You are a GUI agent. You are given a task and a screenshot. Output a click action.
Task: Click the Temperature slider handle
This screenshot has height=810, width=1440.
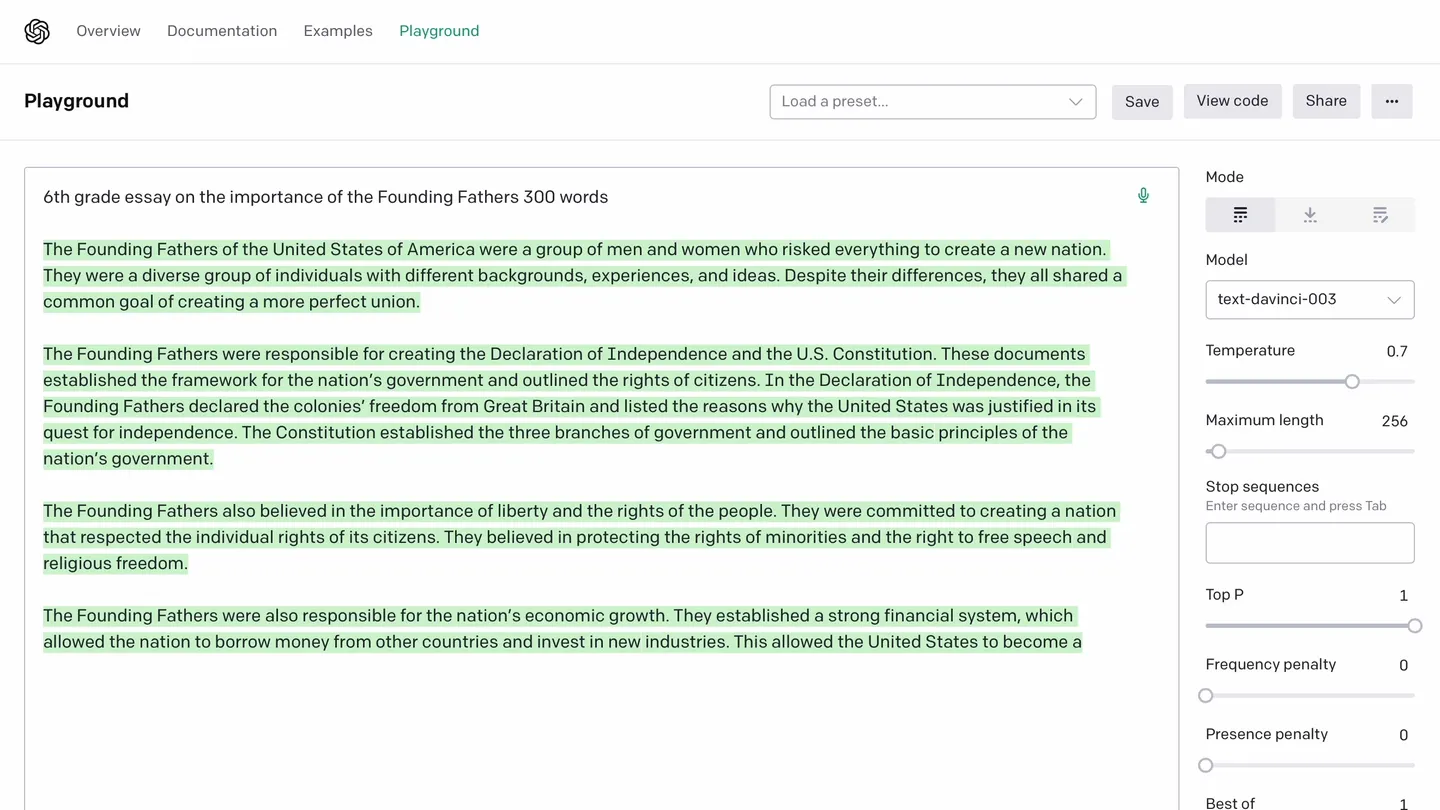(1352, 381)
